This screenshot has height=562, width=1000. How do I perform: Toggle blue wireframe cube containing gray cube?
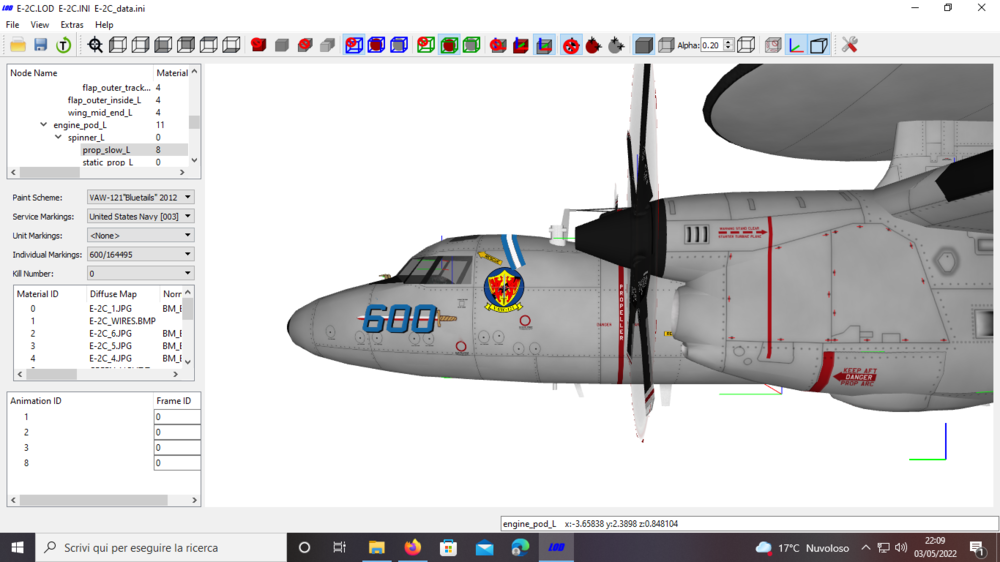click(399, 45)
